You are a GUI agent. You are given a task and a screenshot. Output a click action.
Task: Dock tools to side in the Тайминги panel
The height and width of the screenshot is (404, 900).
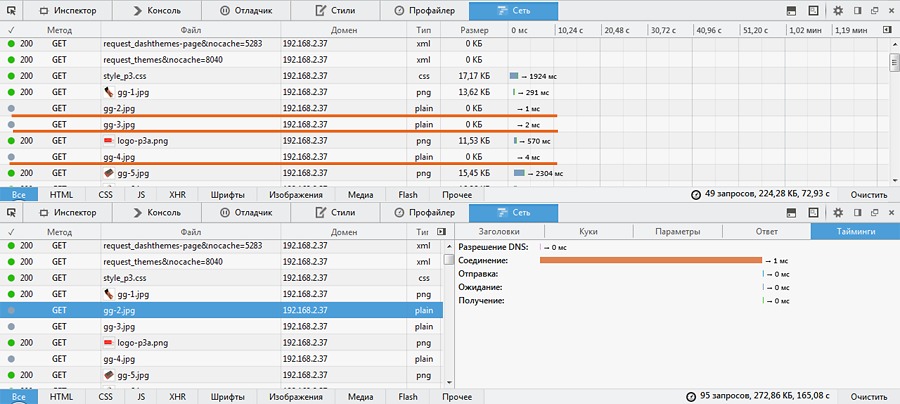[x=858, y=212]
